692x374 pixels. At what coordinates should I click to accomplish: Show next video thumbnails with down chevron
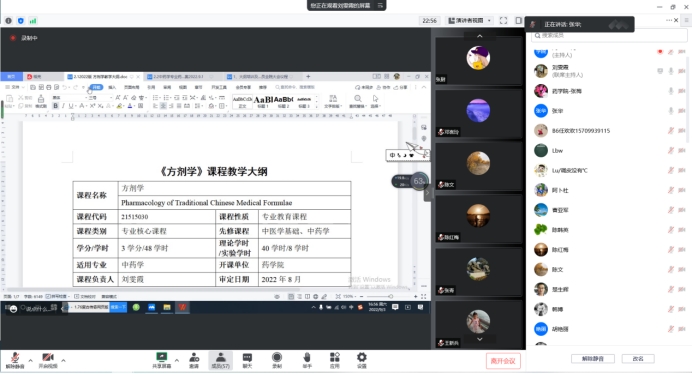click(x=480, y=339)
